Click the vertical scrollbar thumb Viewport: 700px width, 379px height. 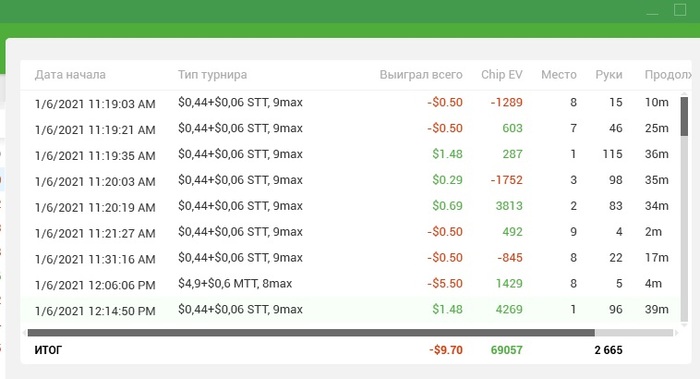tap(684, 117)
